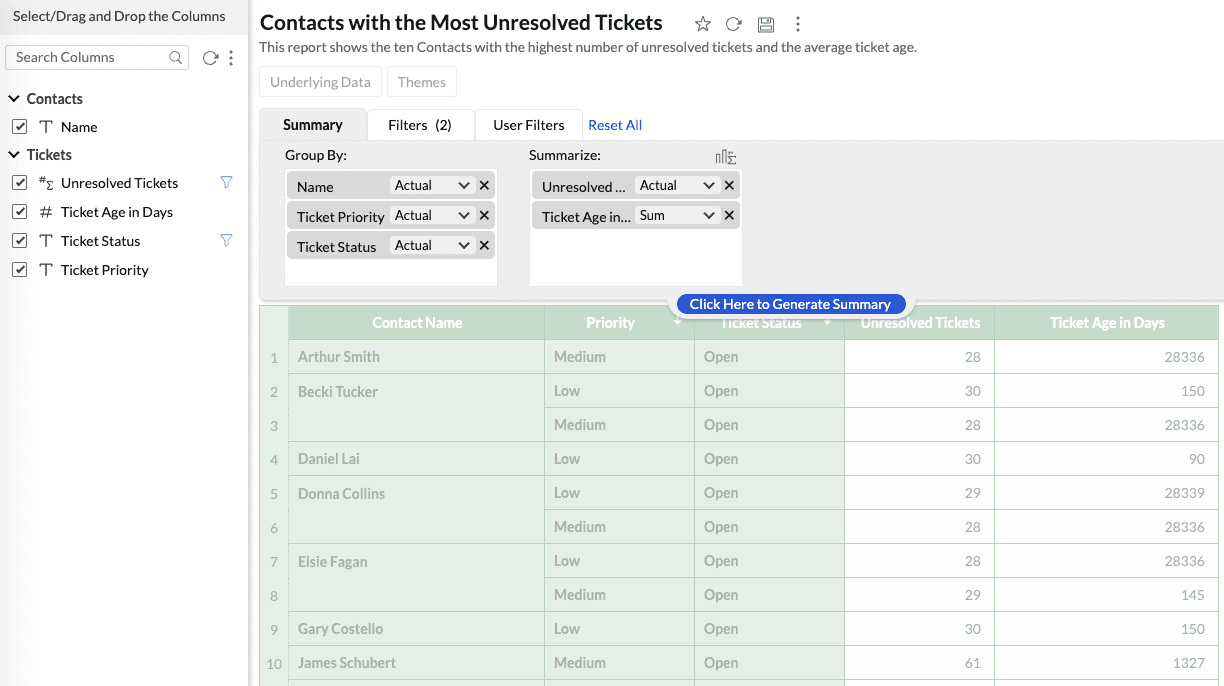
Task: Click the 90 ticket age value
Action: point(1197,459)
